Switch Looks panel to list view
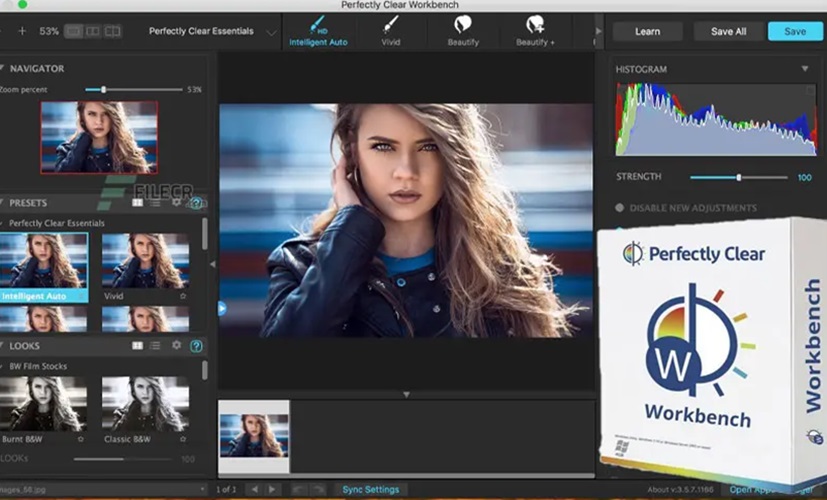 156,345
